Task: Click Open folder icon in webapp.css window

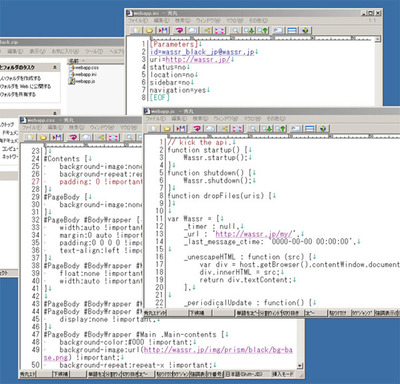Action: tap(43, 137)
